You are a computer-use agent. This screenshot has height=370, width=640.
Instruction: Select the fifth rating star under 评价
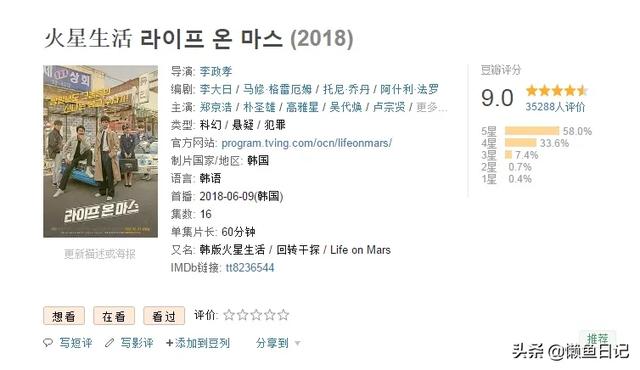pos(283,315)
